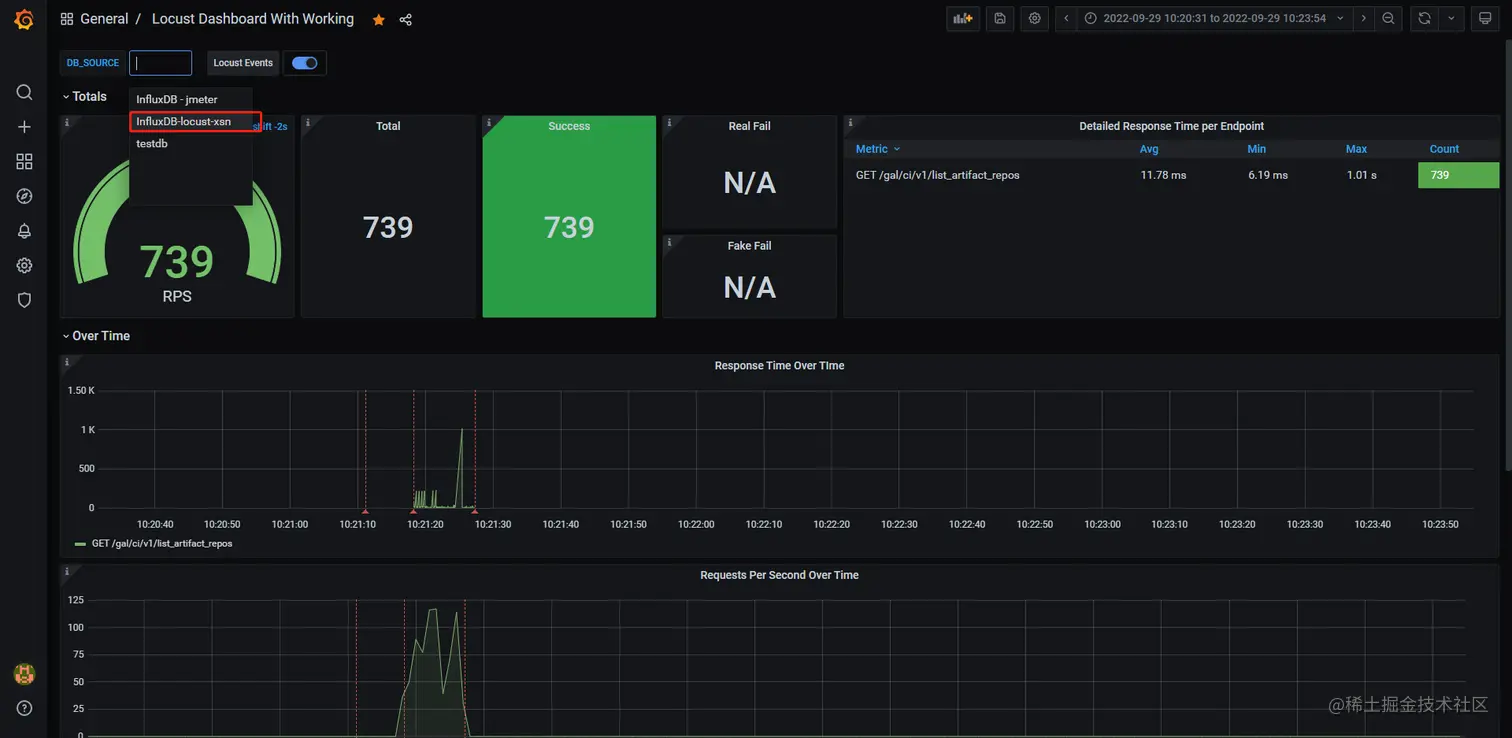
Task: Open the time range picker dropdown
Action: pos(1214,18)
